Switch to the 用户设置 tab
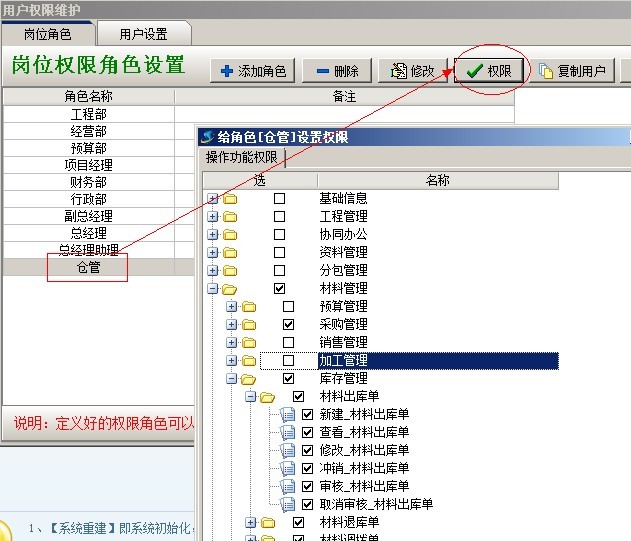Image resolution: width=631 pixels, height=541 pixels. point(143,34)
